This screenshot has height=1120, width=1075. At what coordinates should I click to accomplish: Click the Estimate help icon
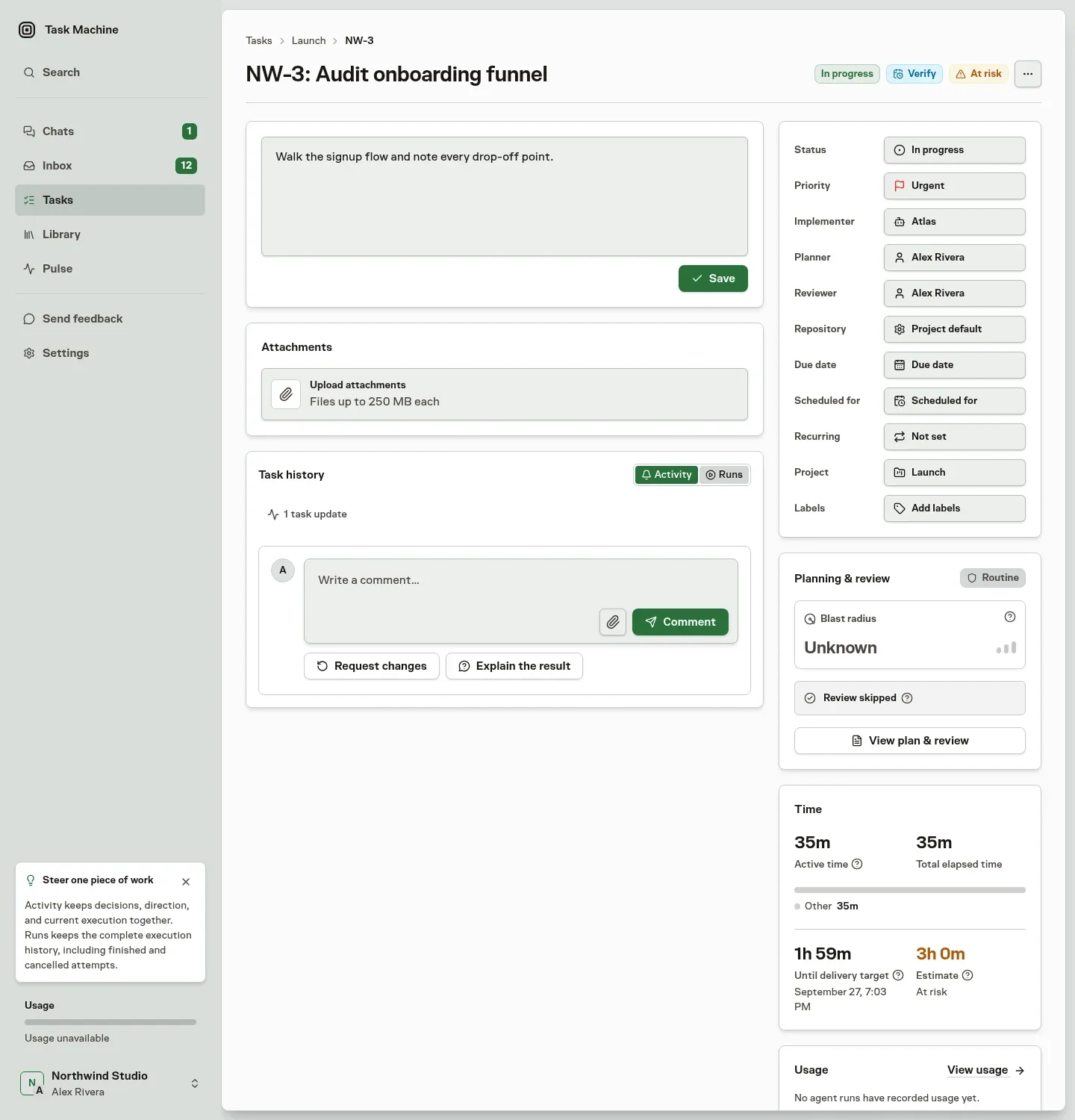(967, 975)
